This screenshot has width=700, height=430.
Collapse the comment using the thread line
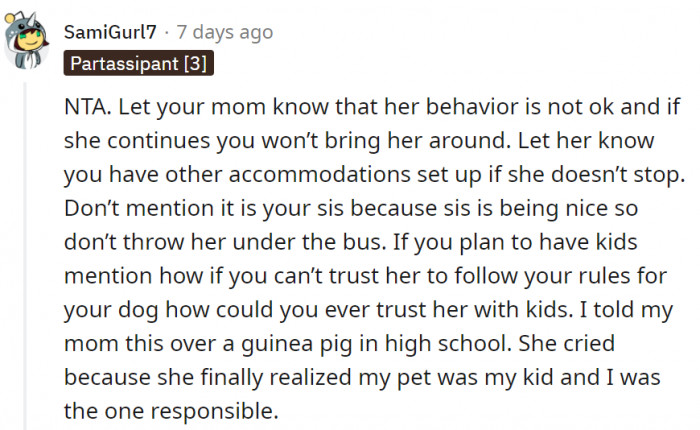coord(25,255)
